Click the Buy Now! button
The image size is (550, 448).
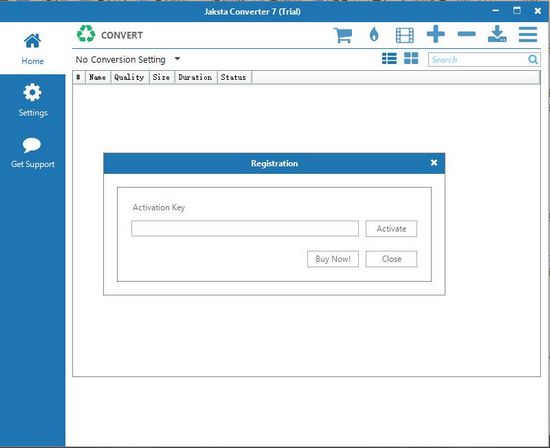pyautogui.click(x=333, y=259)
